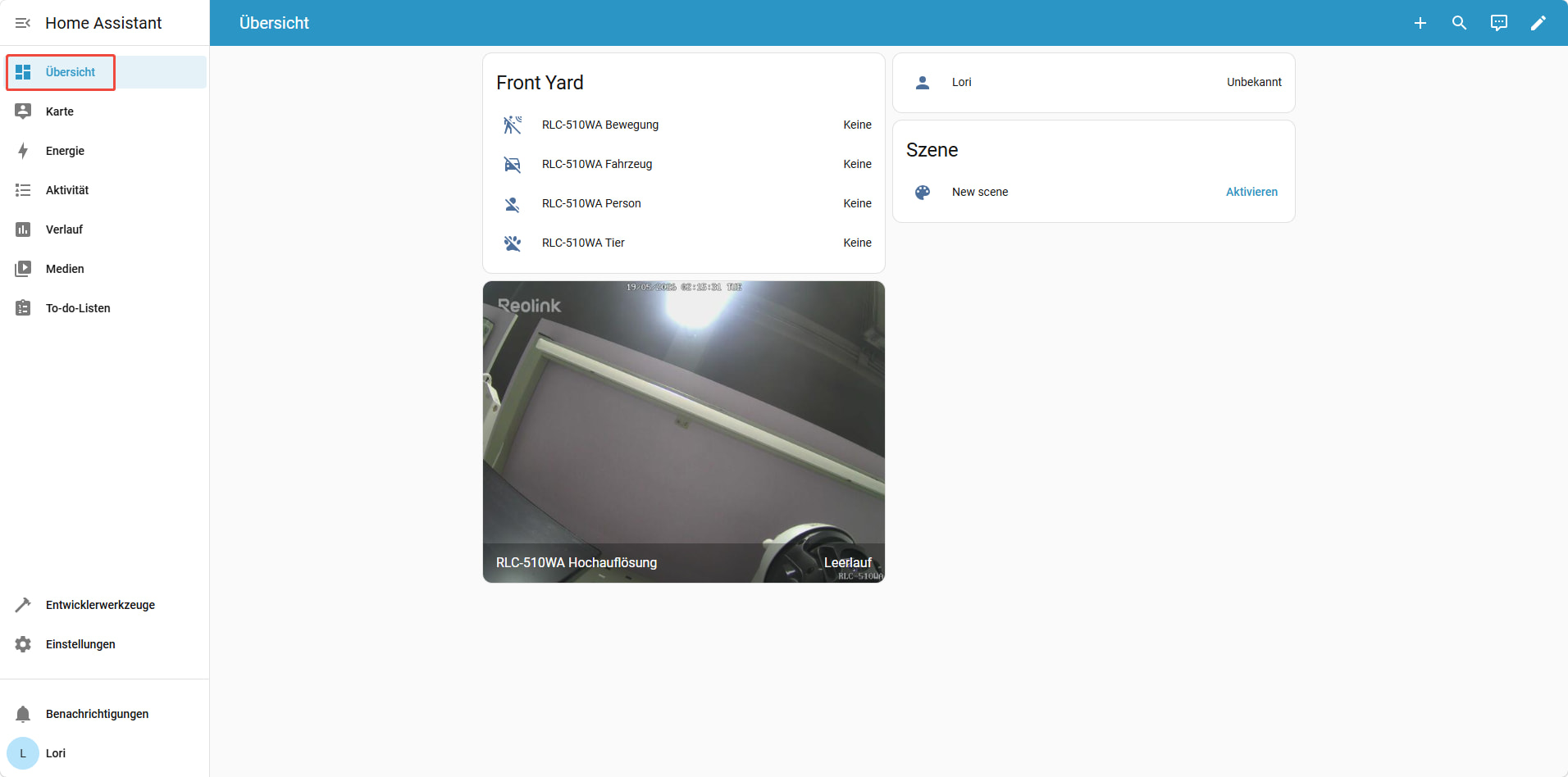This screenshot has height=777, width=1568.
Task: Go to the Verlauf page
Action: (x=105, y=229)
